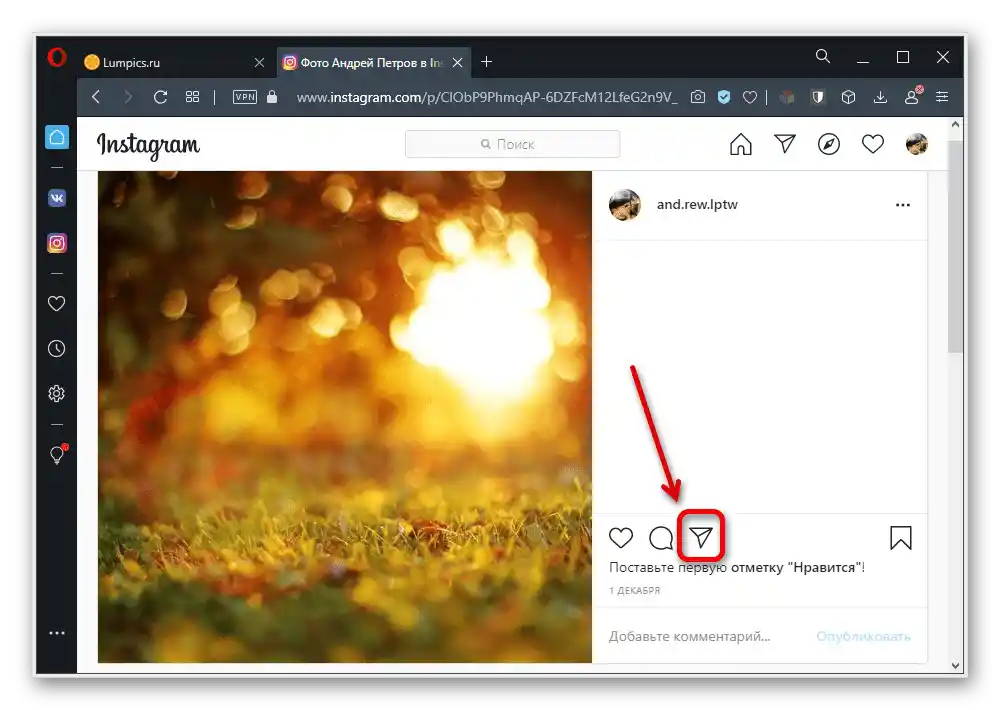Open Explore compass icon
Image resolution: width=1000 pixels, height=710 pixels.
click(x=828, y=144)
